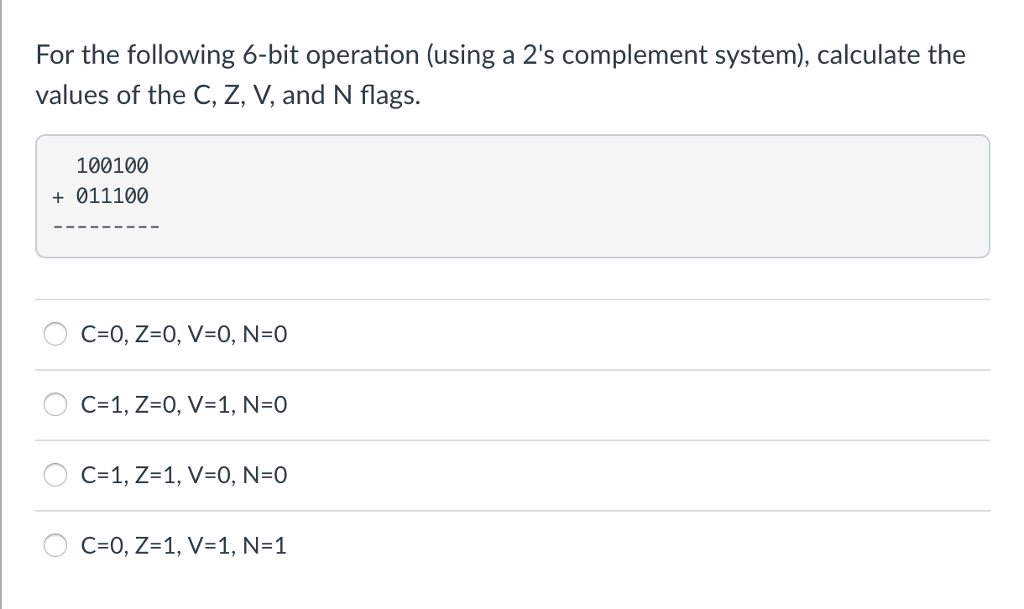1024x609 pixels.
Task: Click the answer label text 'C=1, Z=1, V=0, N=0'
Action: coord(184,476)
